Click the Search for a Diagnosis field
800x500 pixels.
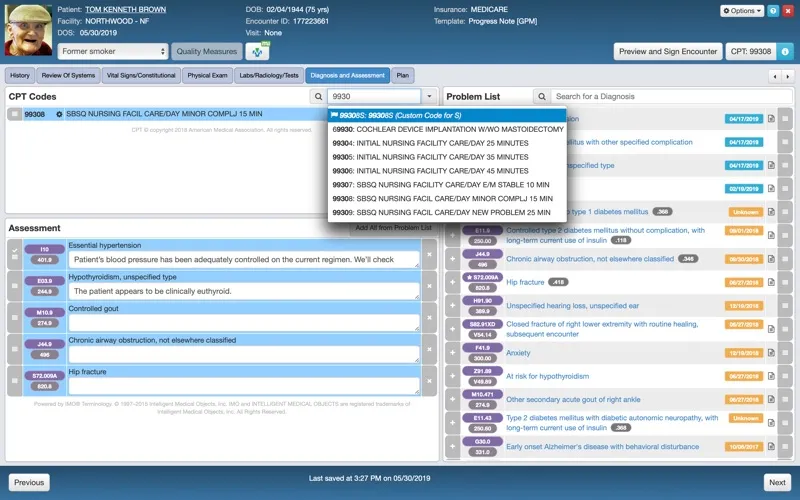coord(671,96)
